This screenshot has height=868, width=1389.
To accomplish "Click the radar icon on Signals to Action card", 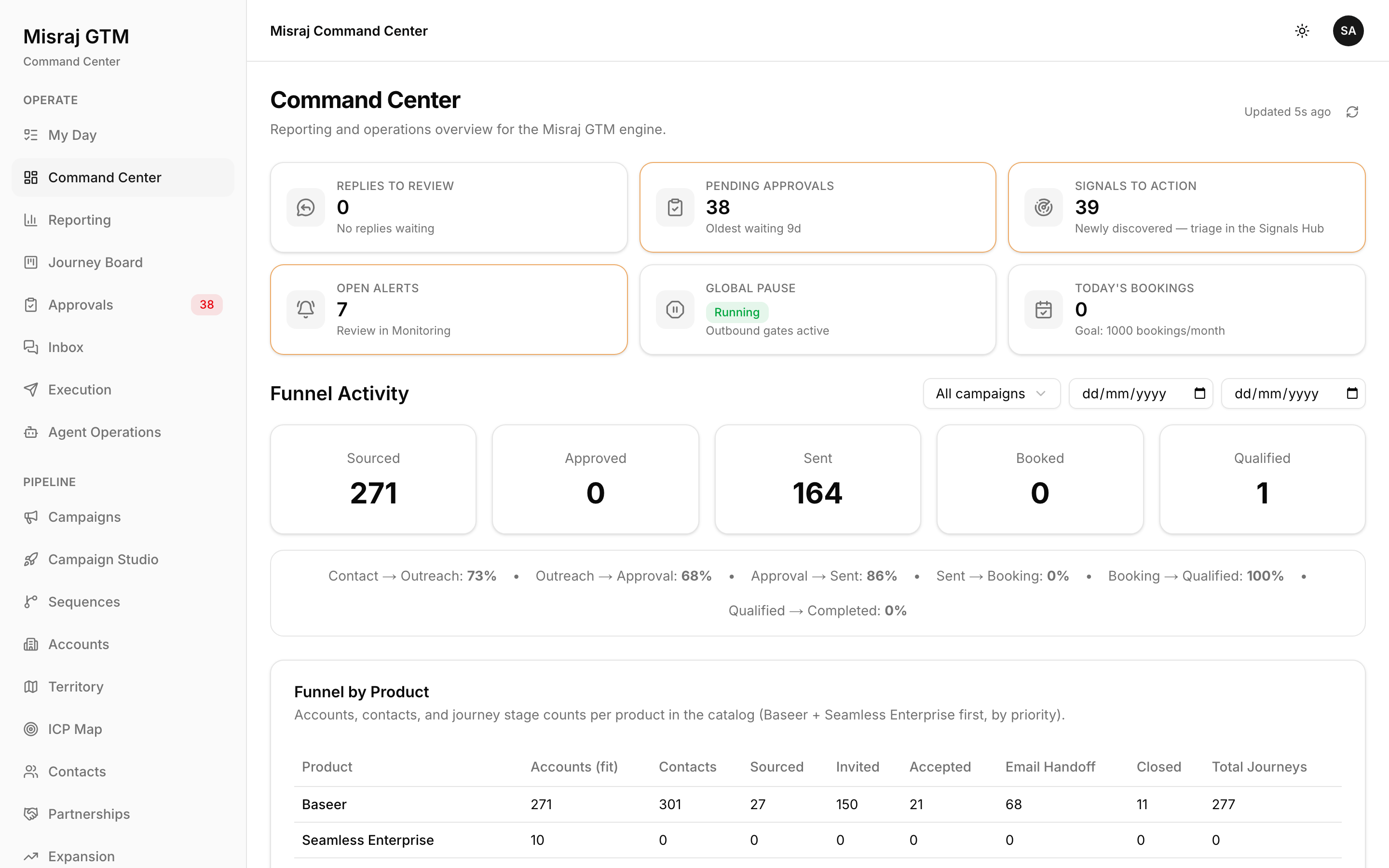I will [1044, 207].
